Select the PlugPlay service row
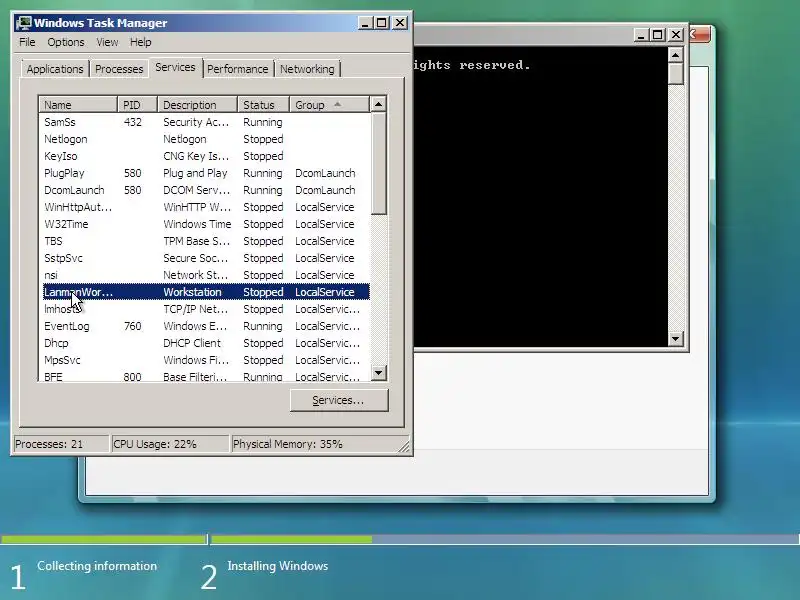 206,173
